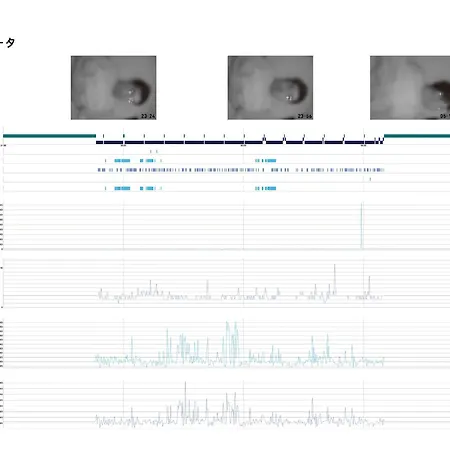Click the late gray peak in second chart
450x450 pixels.
pos(369,286)
